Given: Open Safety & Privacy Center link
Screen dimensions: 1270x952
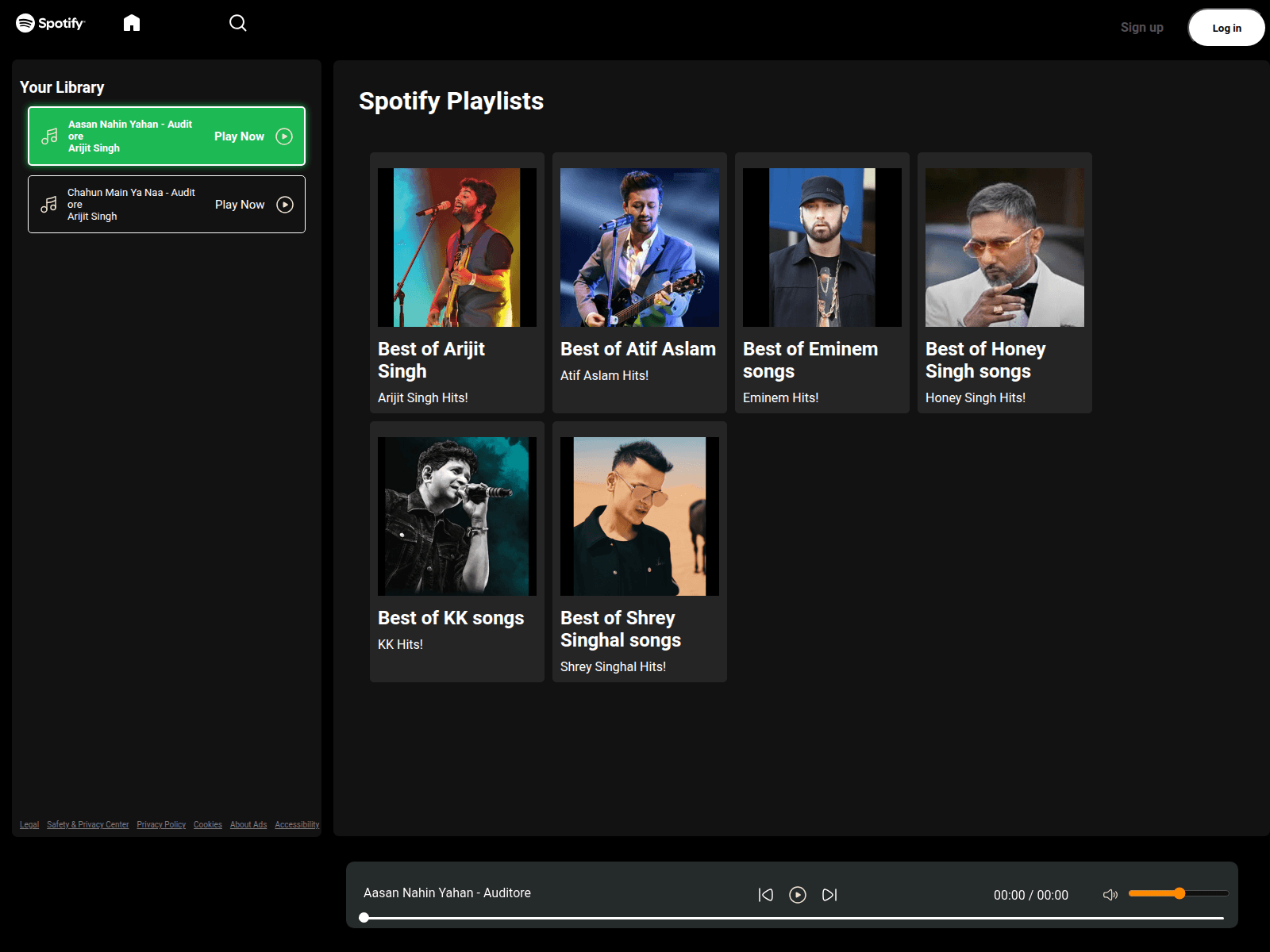Looking at the screenshot, I should pos(87,825).
